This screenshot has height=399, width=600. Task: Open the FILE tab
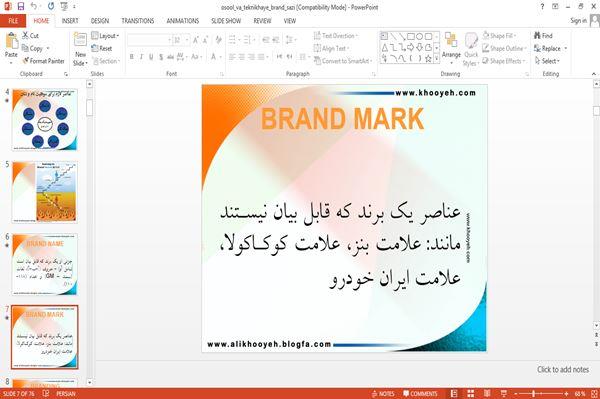[13, 21]
